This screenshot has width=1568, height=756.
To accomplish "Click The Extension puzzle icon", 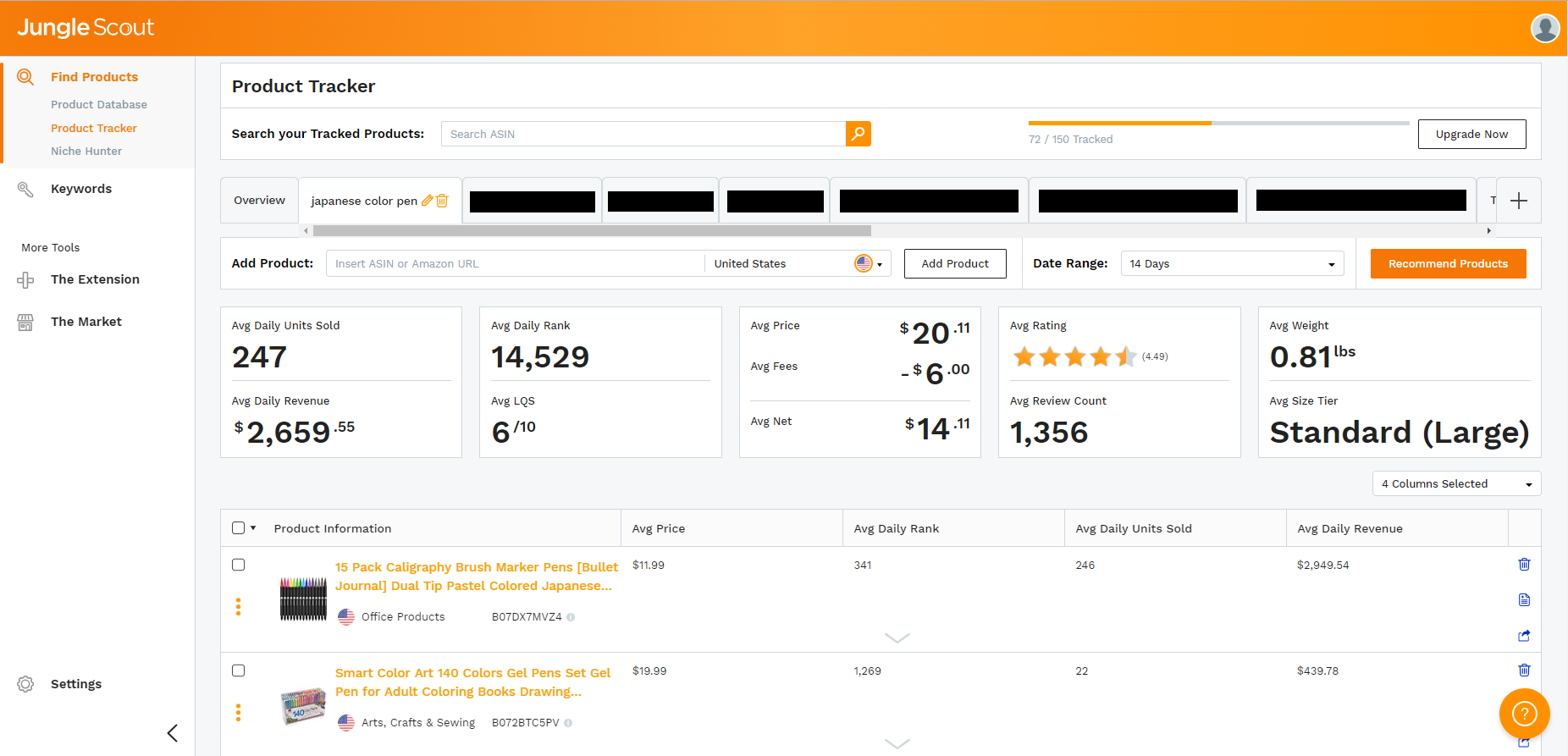I will [x=25, y=279].
